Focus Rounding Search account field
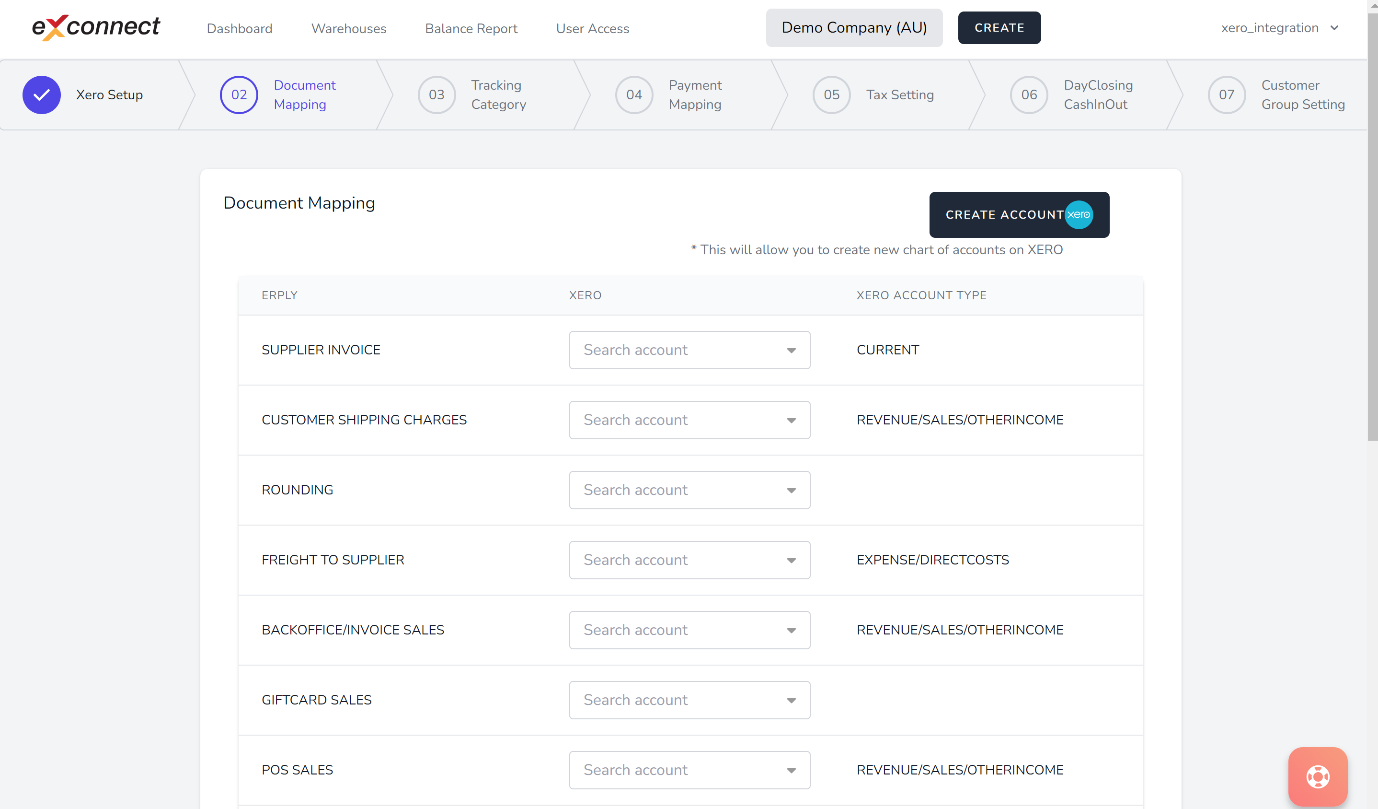 690,490
